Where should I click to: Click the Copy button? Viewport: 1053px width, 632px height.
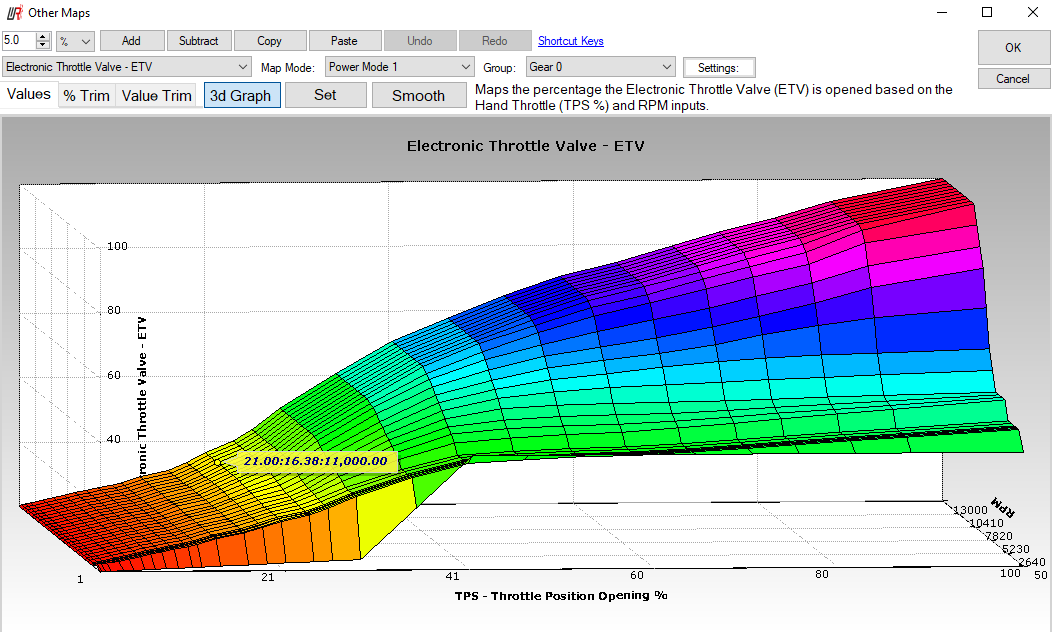(x=269, y=41)
